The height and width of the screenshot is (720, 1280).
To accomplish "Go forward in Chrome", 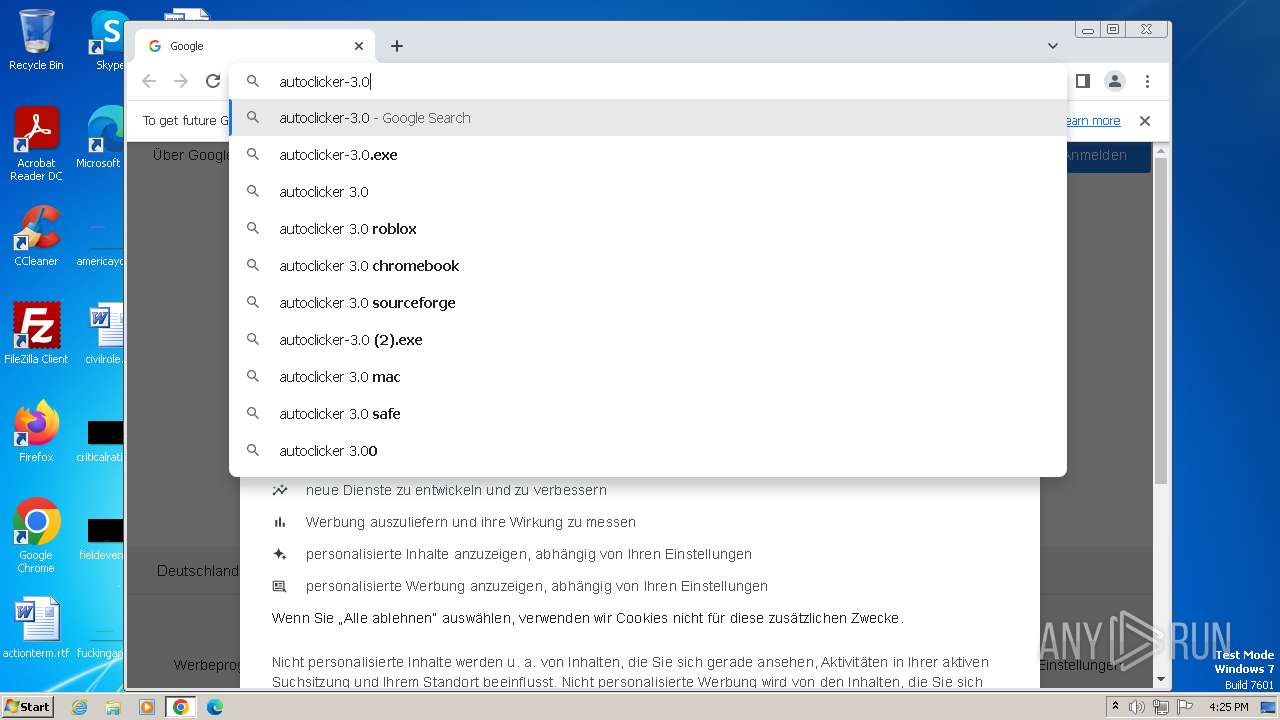I will [181, 81].
